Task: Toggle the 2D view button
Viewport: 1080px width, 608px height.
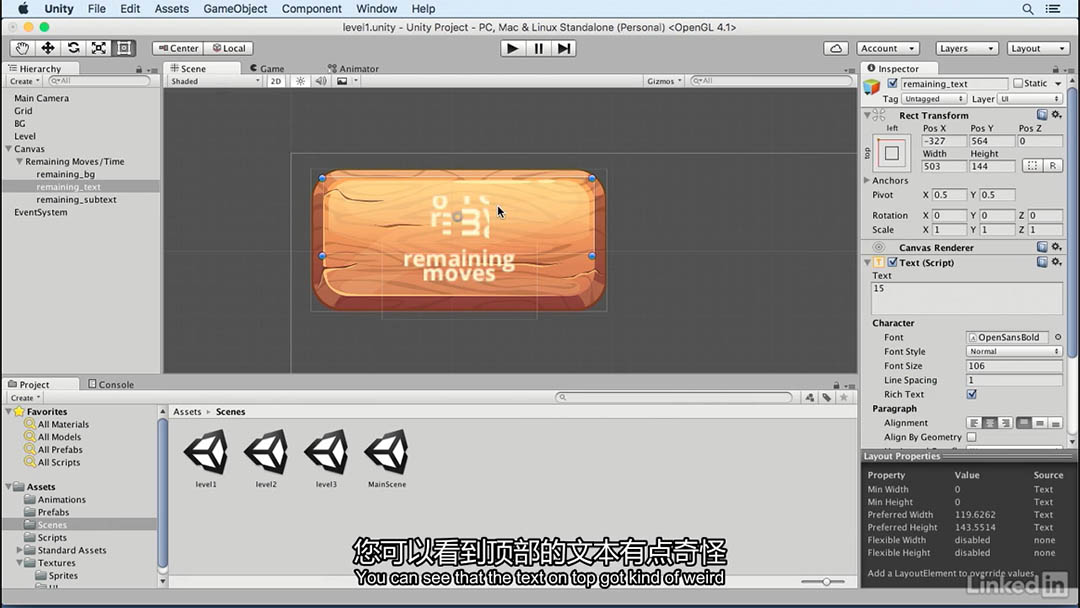Action: point(276,81)
